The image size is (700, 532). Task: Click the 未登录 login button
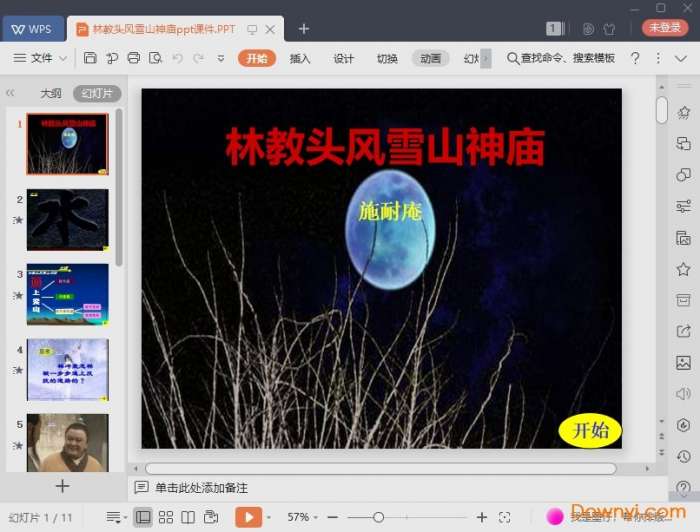(665, 28)
